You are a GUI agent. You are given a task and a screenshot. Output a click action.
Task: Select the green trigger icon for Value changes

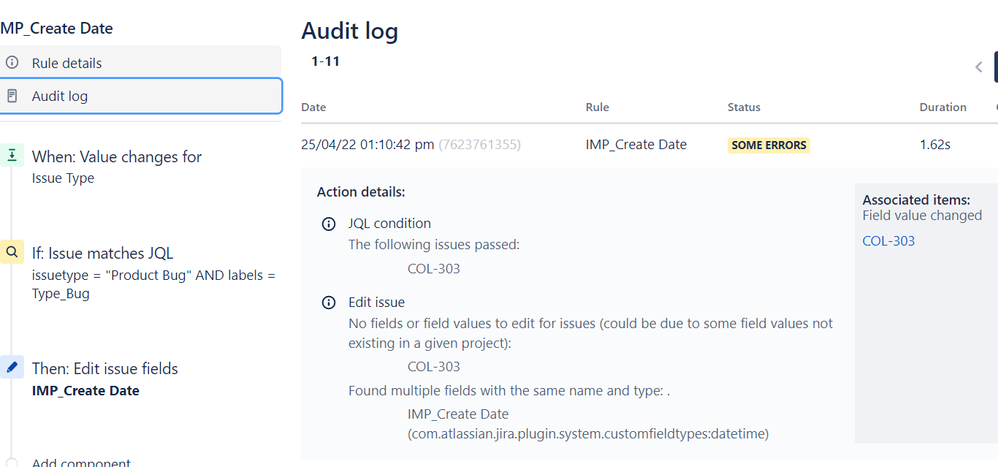click(x=11, y=155)
